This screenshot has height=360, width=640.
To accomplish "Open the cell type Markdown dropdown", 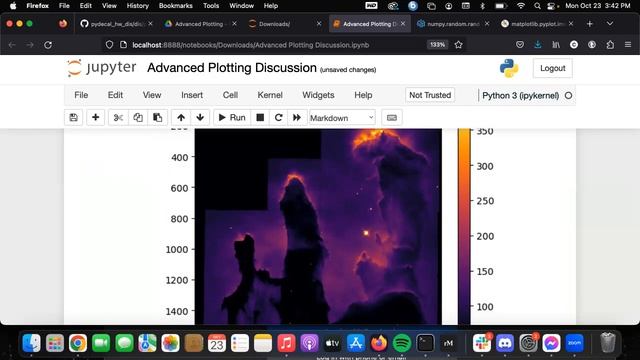I will [342, 118].
